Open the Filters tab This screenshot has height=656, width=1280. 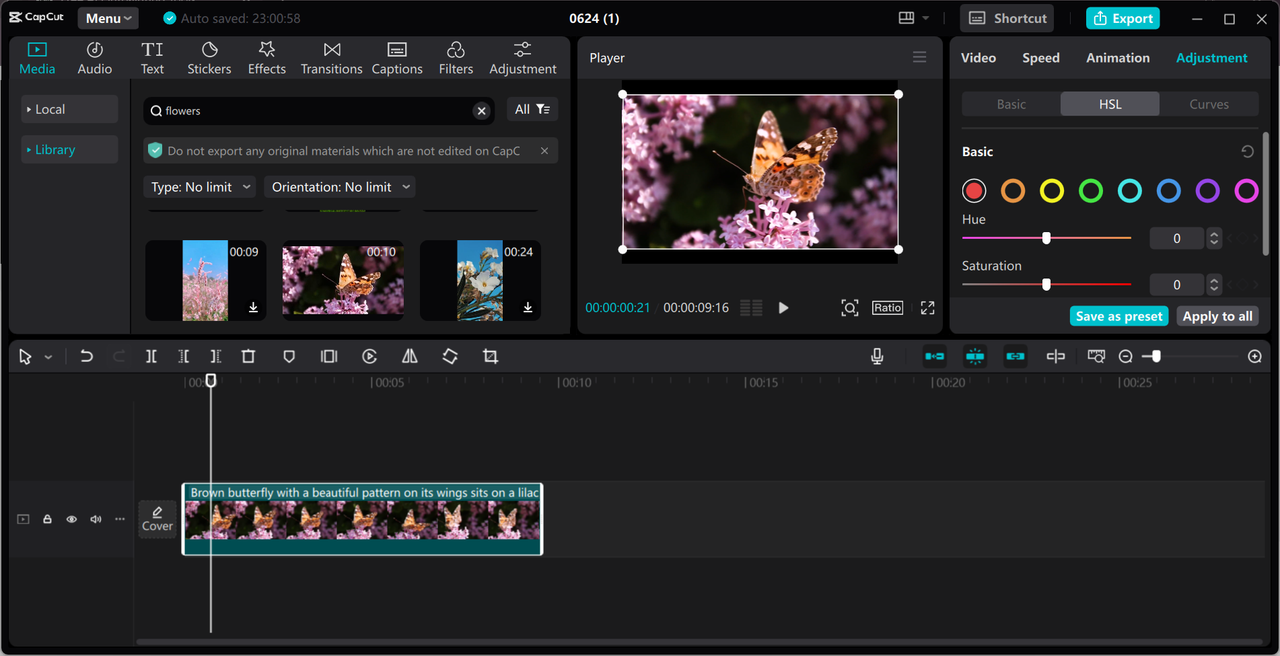(456, 59)
